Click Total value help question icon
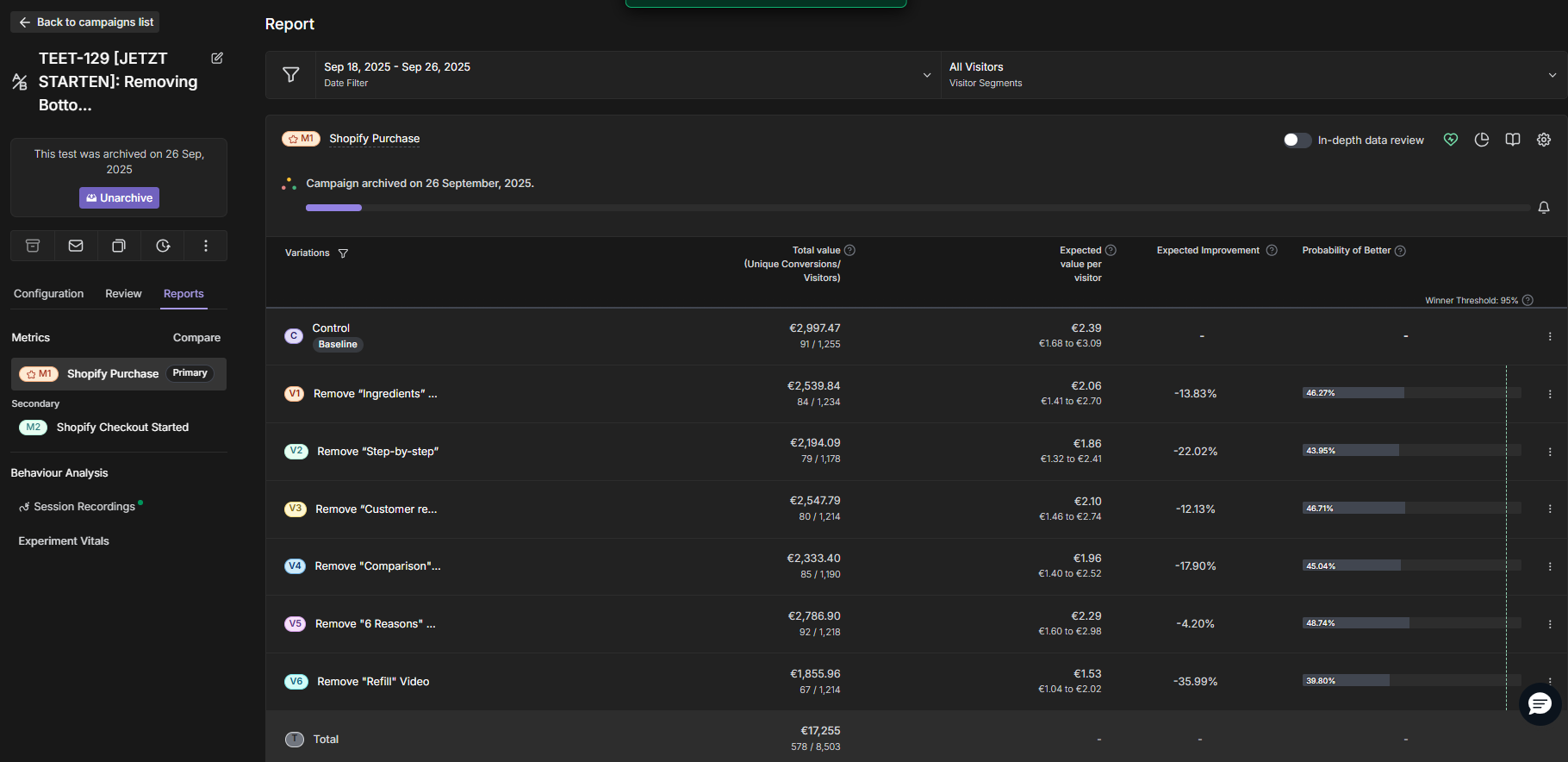This screenshot has width=1568, height=762. click(849, 250)
